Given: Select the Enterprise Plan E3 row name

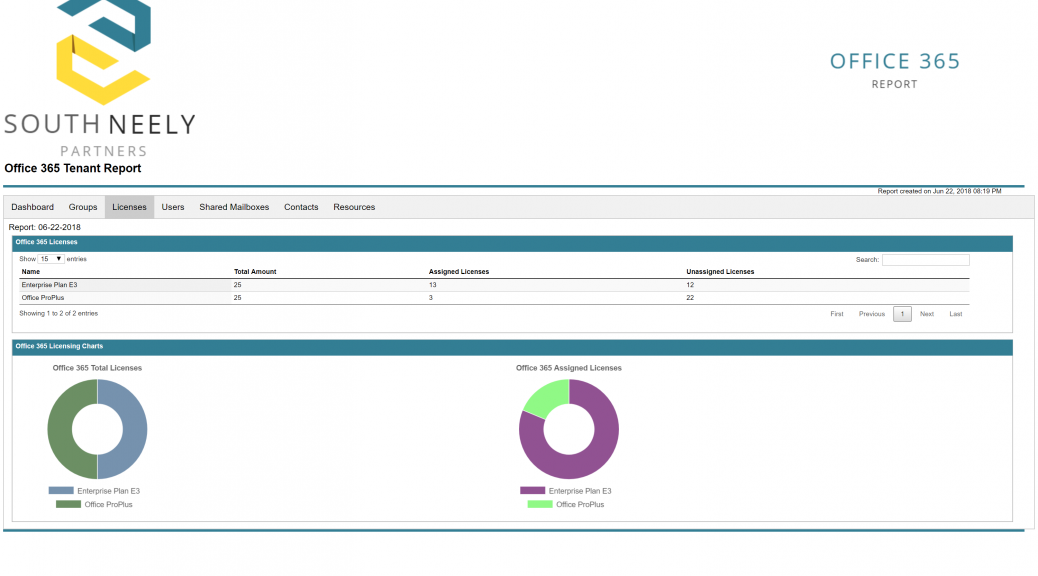Looking at the screenshot, I should [50, 285].
